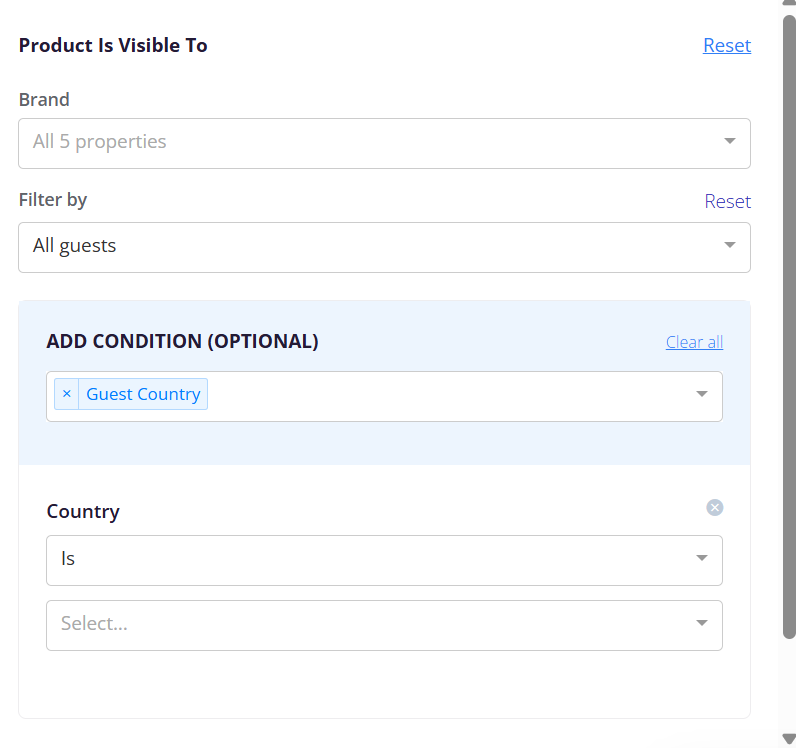Viewport: 796px width, 748px height.
Task: Click the country Select dropdown arrow
Action: (x=702, y=623)
